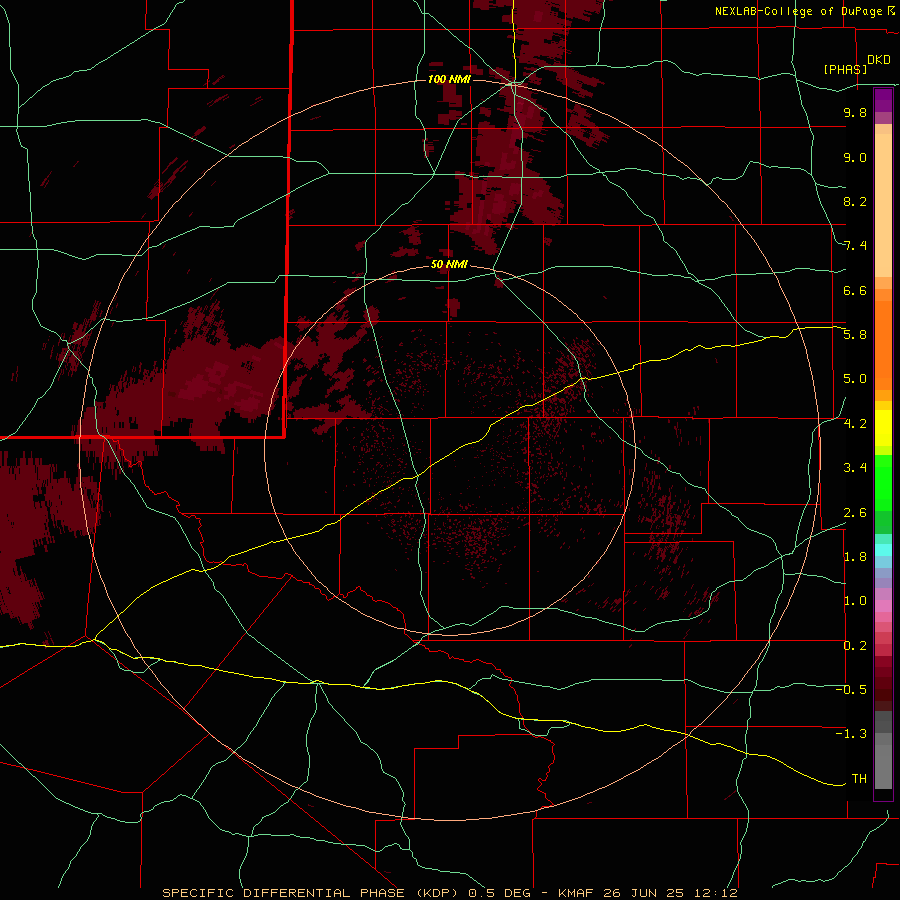
Task: Click the -1.3 scale value
Action: tap(851, 734)
